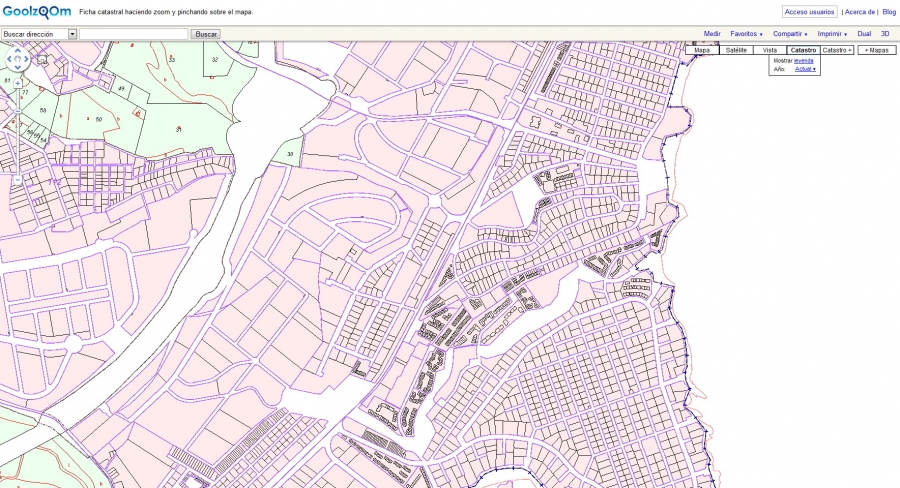Image resolution: width=900 pixels, height=488 pixels.
Task: Switch map type to Satélite
Action: pyautogui.click(x=736, y=50)
